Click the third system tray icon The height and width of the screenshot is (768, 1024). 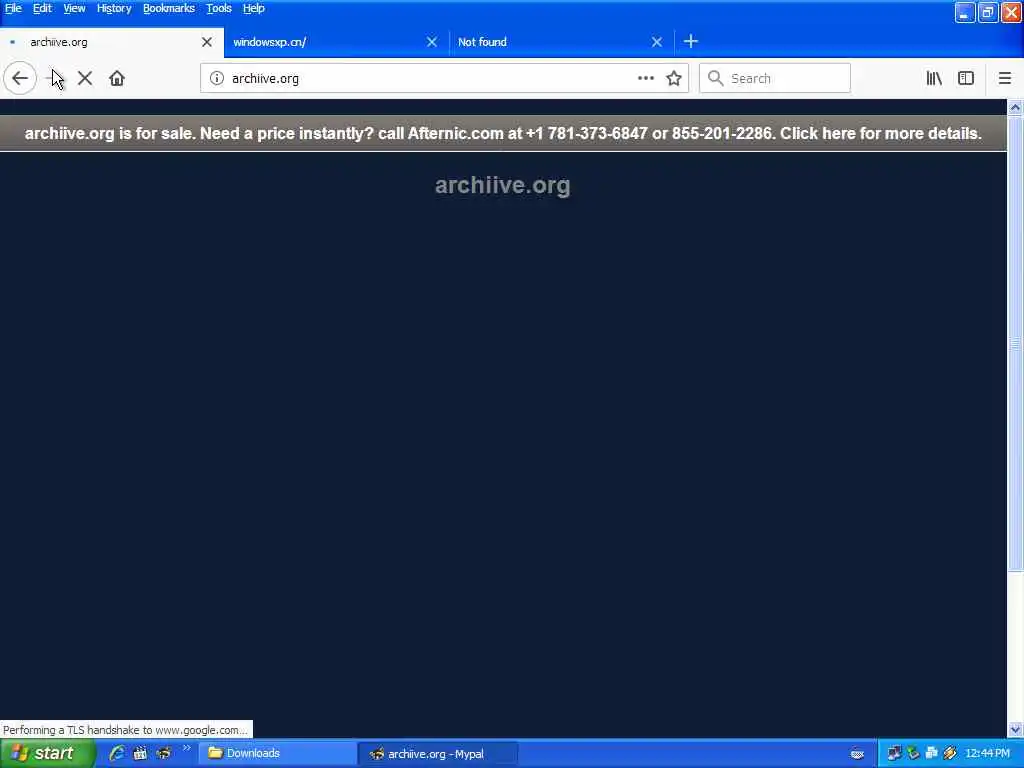[x=931, y=754]
